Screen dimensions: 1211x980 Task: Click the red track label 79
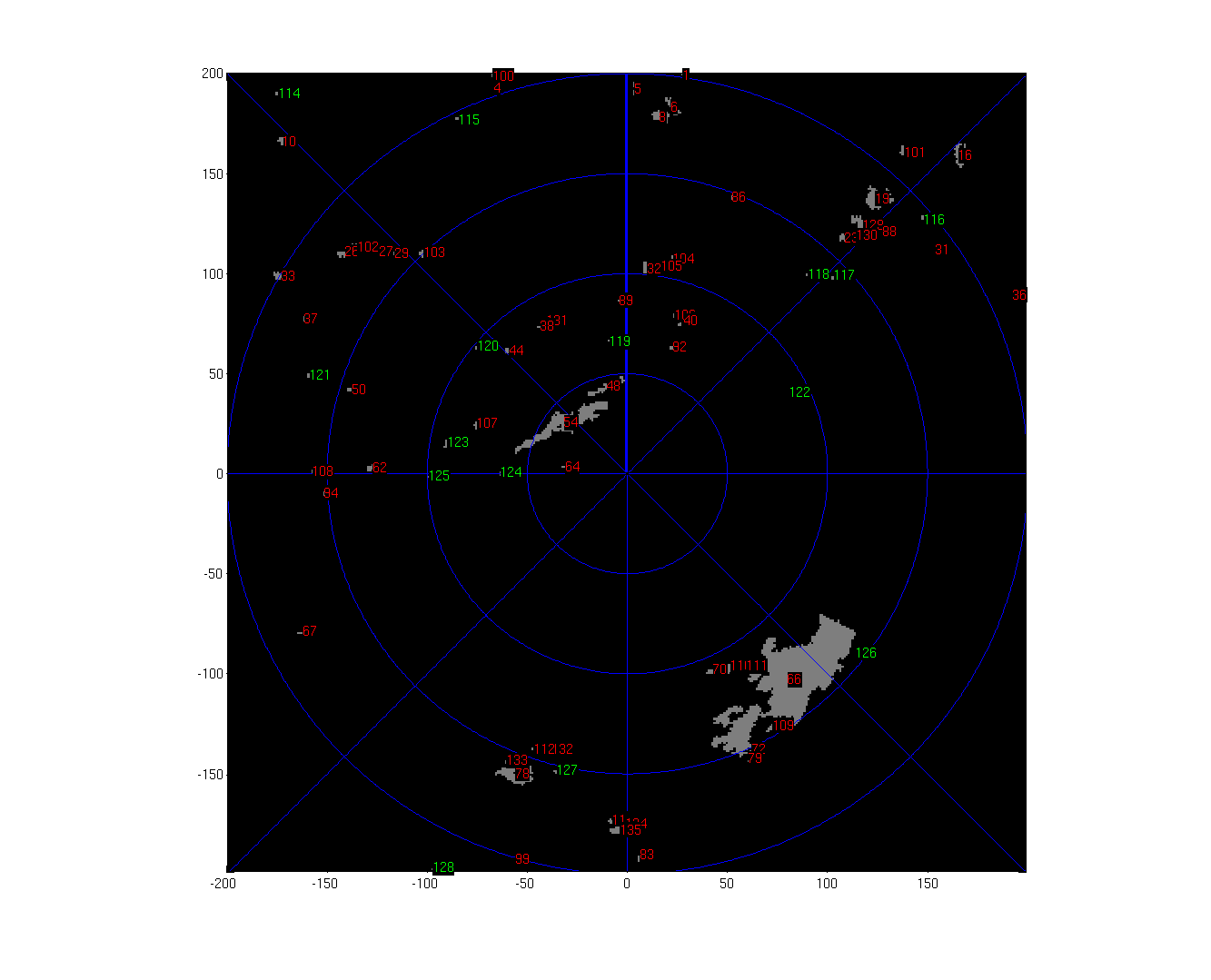(755, 758)
